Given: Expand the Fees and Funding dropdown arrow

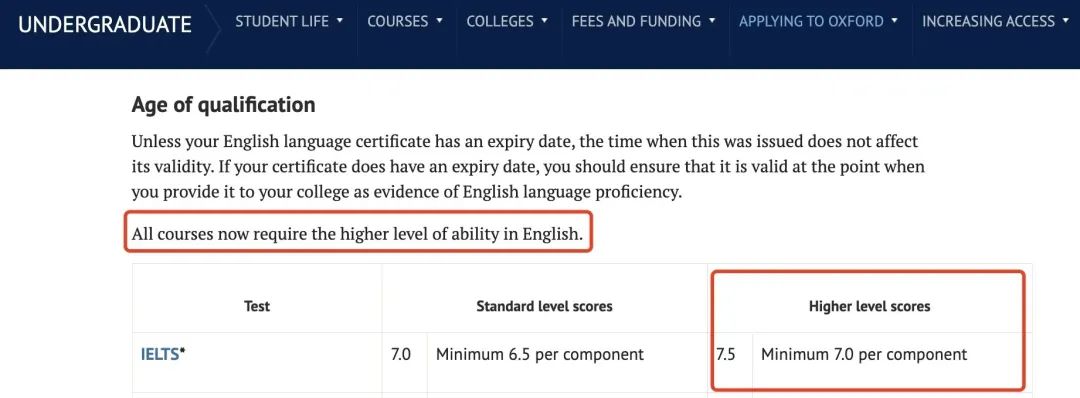Looking at the screenshot, I should click(712, 21).
